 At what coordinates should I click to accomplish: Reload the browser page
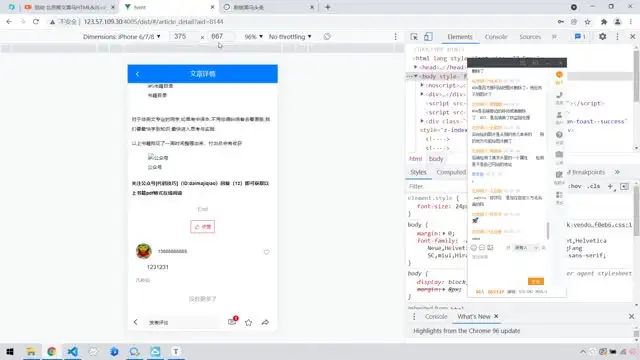coord(36,22)
